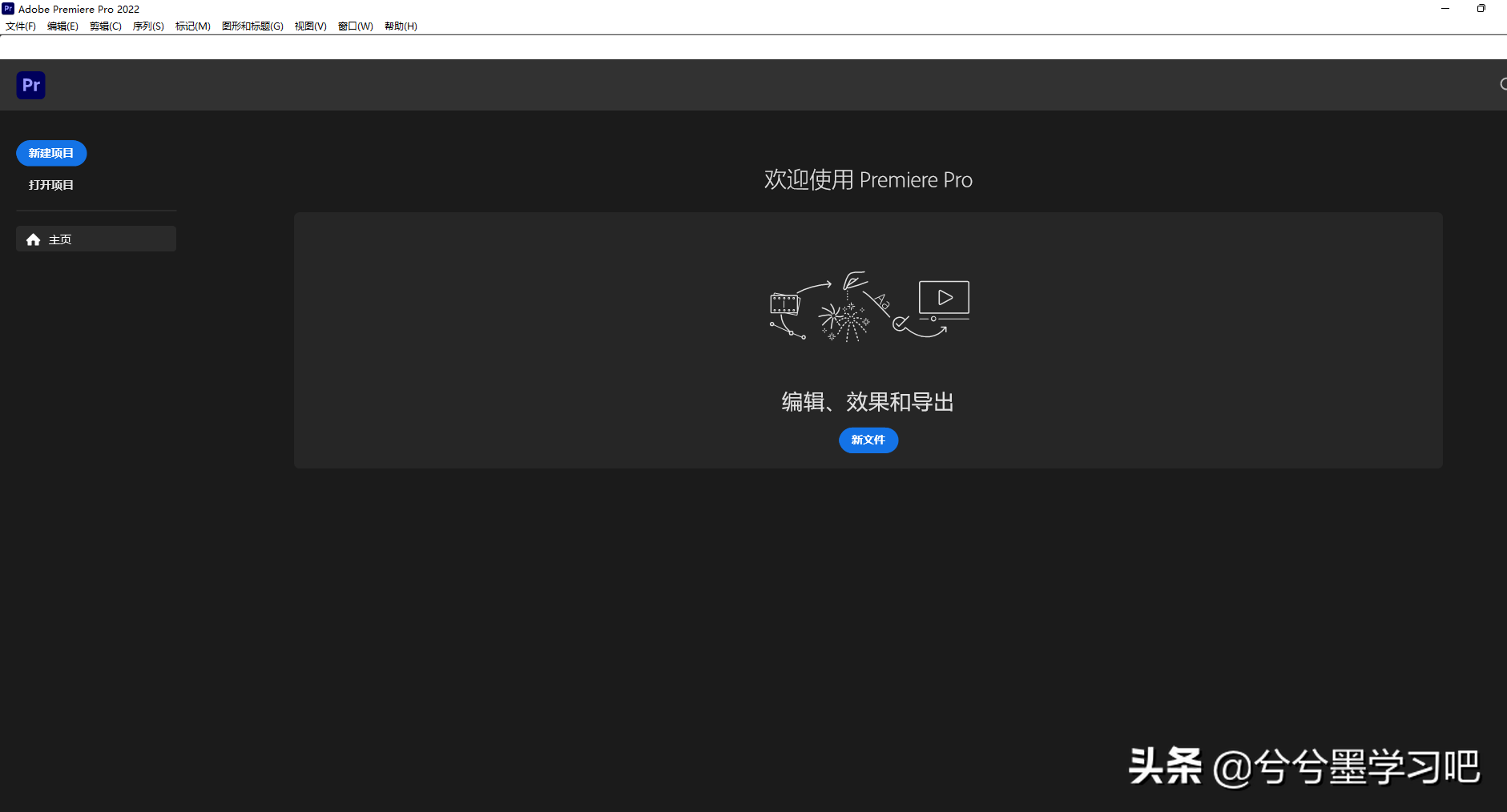The width and height of the screenshot is (1507, 812).
Task: Open the 序列(S) menu
Action: (x=148, y=26)
